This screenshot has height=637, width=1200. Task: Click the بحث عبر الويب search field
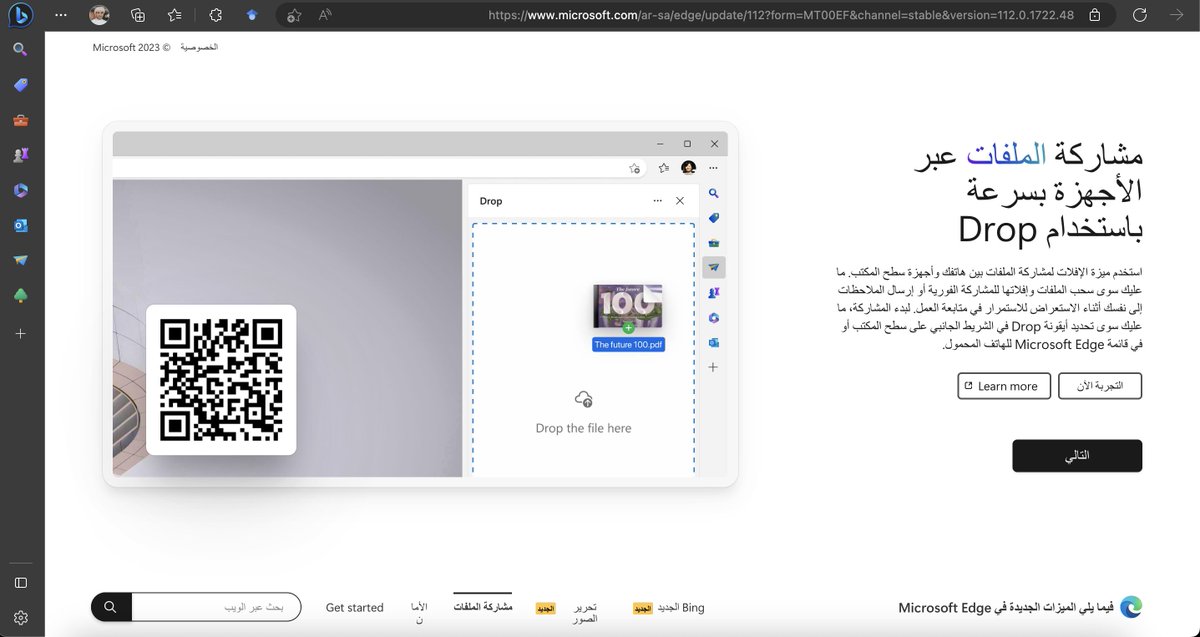[216, 607]
